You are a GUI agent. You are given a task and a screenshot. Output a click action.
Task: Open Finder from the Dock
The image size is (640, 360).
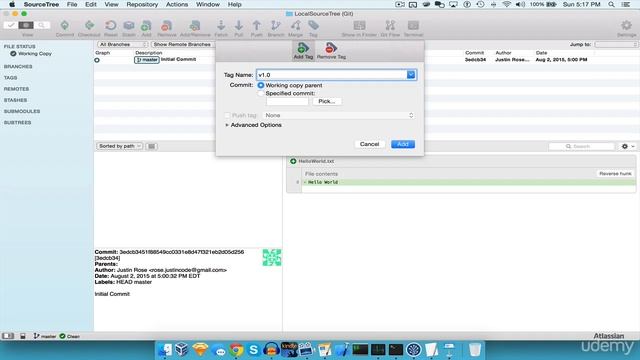pyautogui.click(x=165, y=350)
